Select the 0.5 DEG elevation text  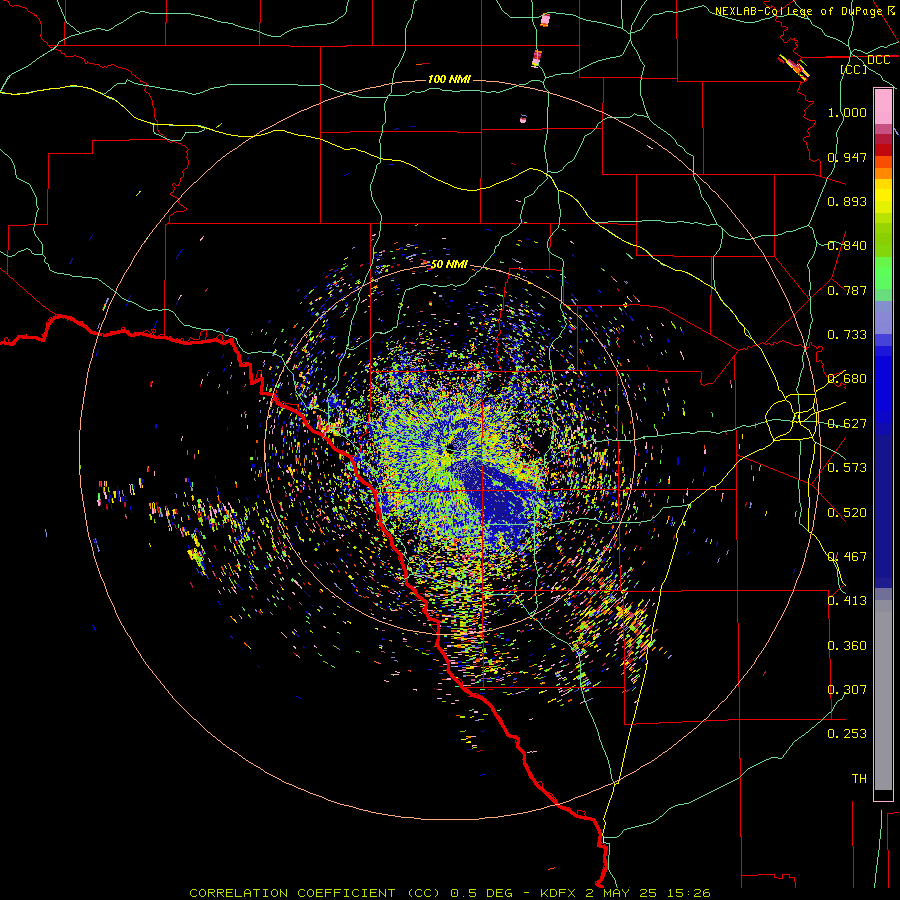pos(480,893)
